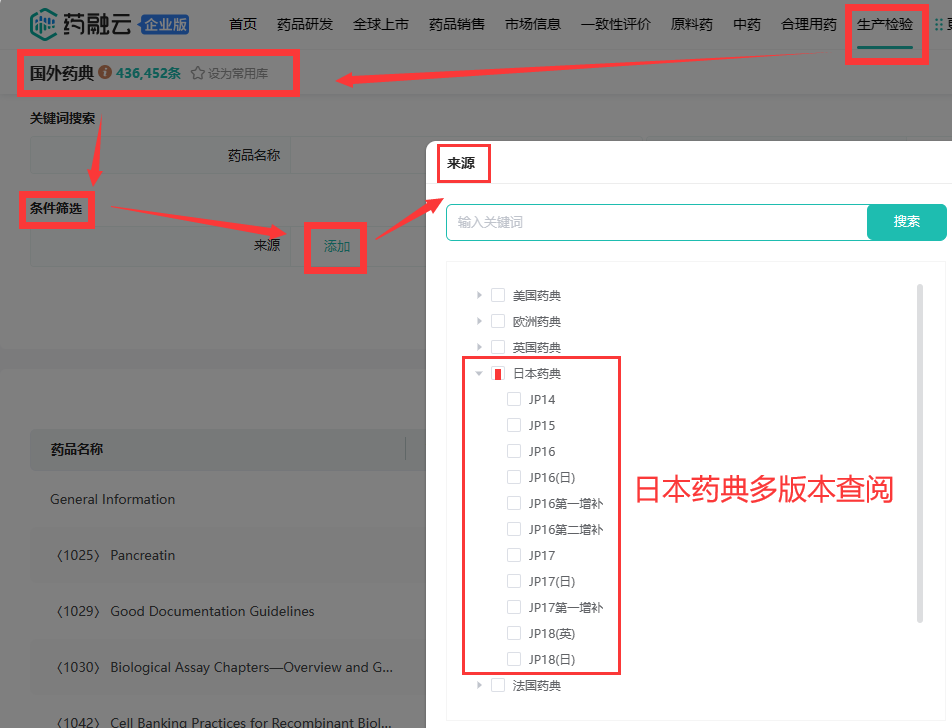Image resolution: width=952 pixels, height=728 pixels.
Task: Check the 欧洲药典 checkbox
Action: point(498,321)
